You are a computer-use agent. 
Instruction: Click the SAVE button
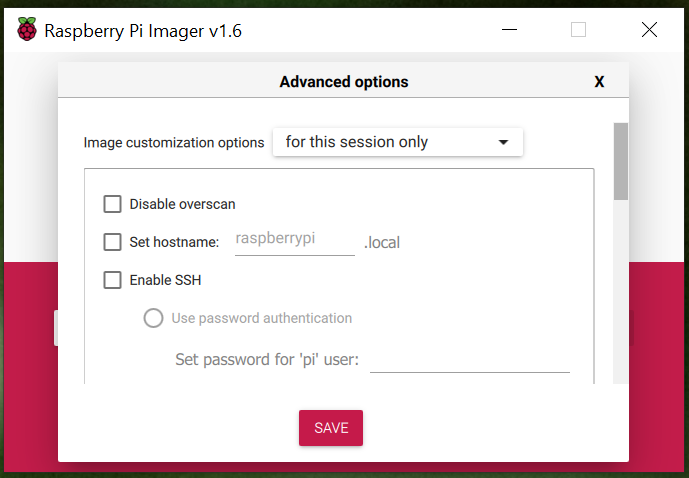pos(331,428)
